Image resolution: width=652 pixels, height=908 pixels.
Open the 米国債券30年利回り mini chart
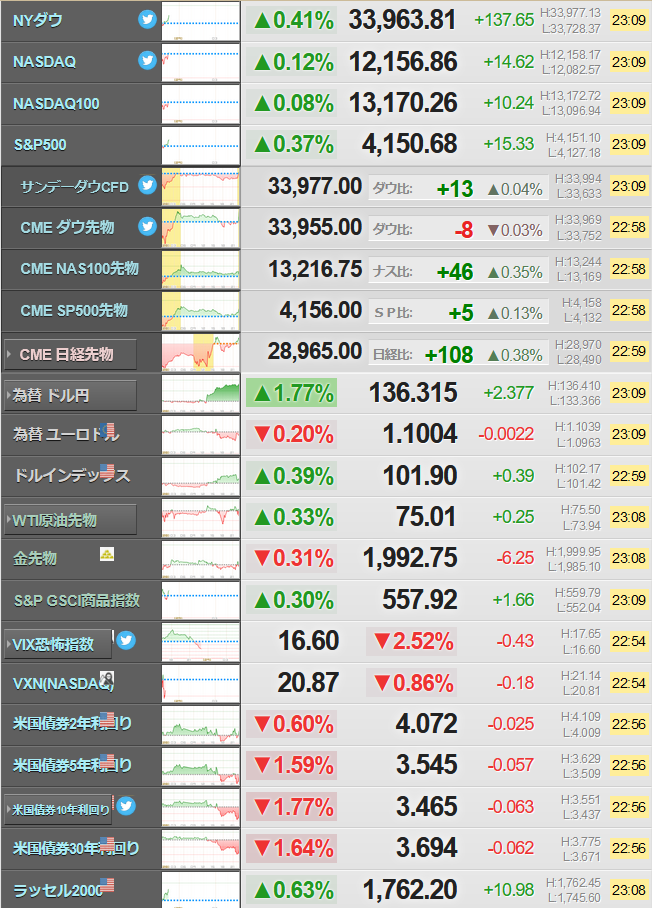point(200,849)
